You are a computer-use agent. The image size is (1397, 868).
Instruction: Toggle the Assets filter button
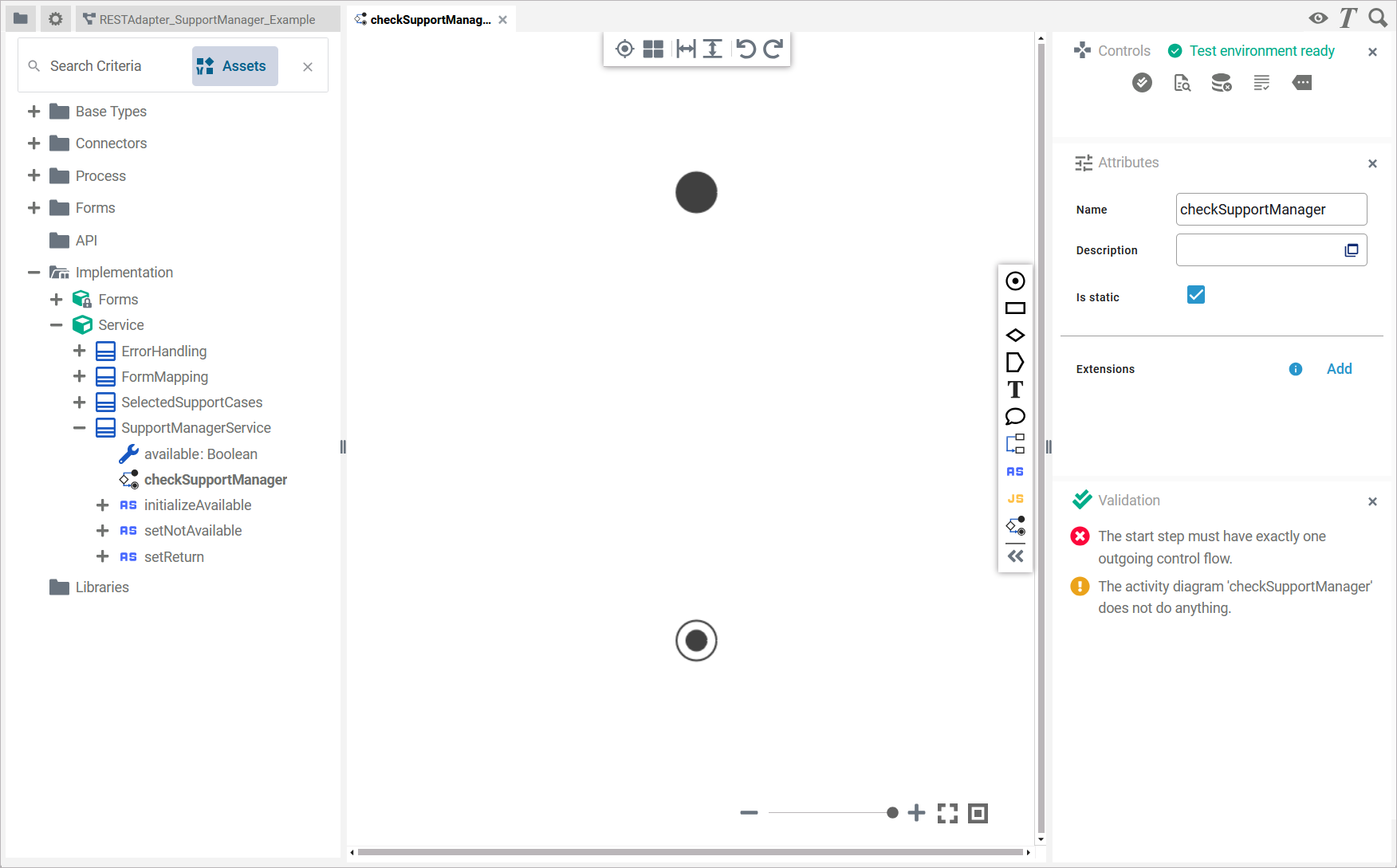pos(234,65)
